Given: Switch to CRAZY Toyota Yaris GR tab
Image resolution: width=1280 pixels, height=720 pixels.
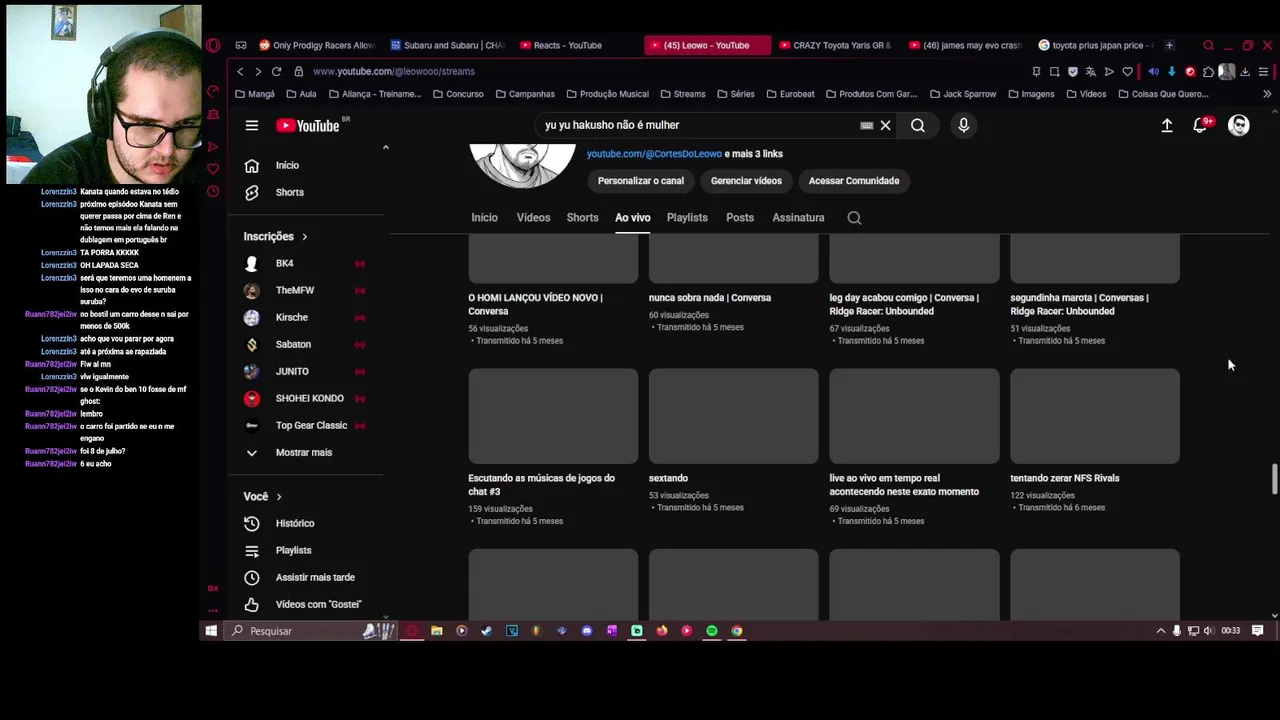Looking at the screenshot, I should pos(835,45).
